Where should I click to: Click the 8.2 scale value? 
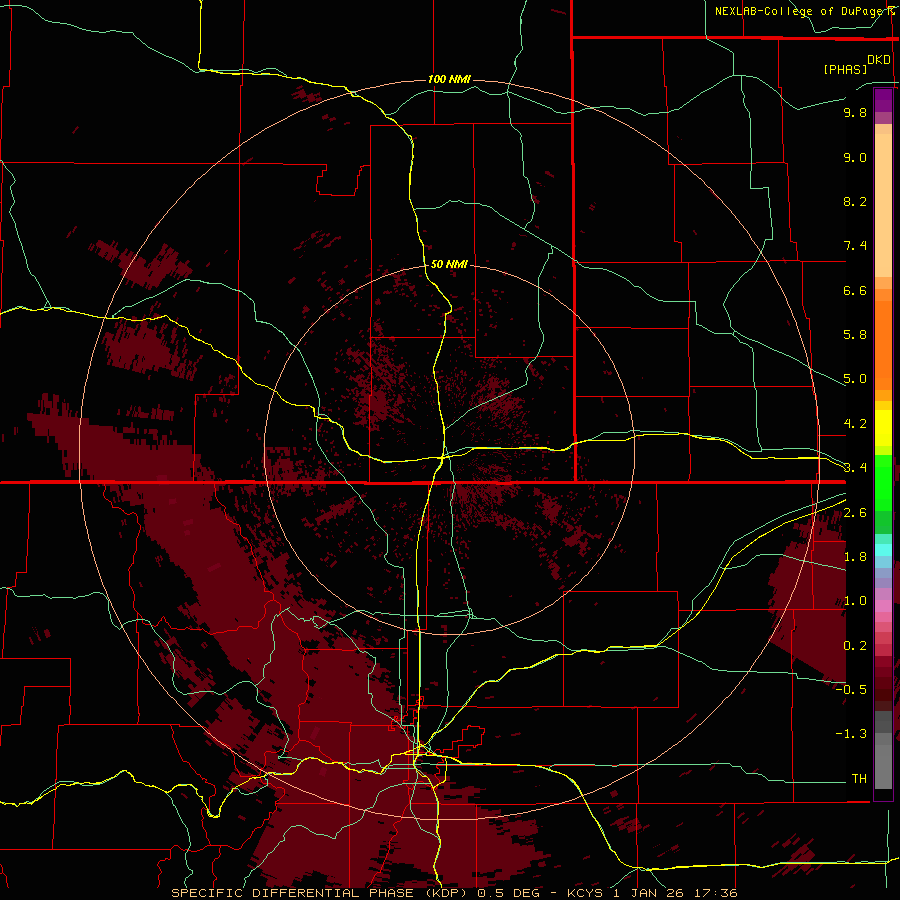click(x=855, y=201)
